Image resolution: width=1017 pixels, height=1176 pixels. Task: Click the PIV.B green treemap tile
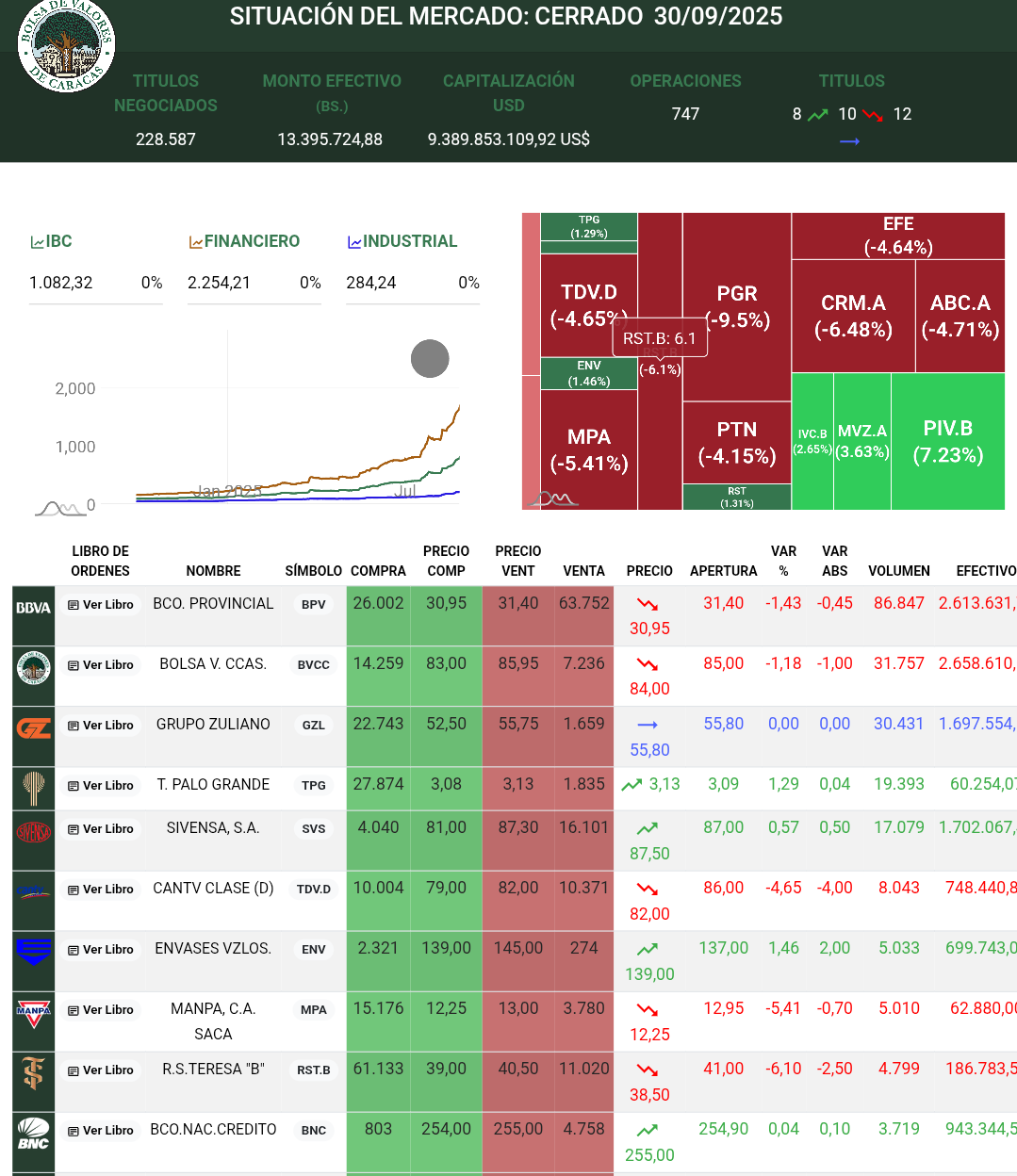947,441
